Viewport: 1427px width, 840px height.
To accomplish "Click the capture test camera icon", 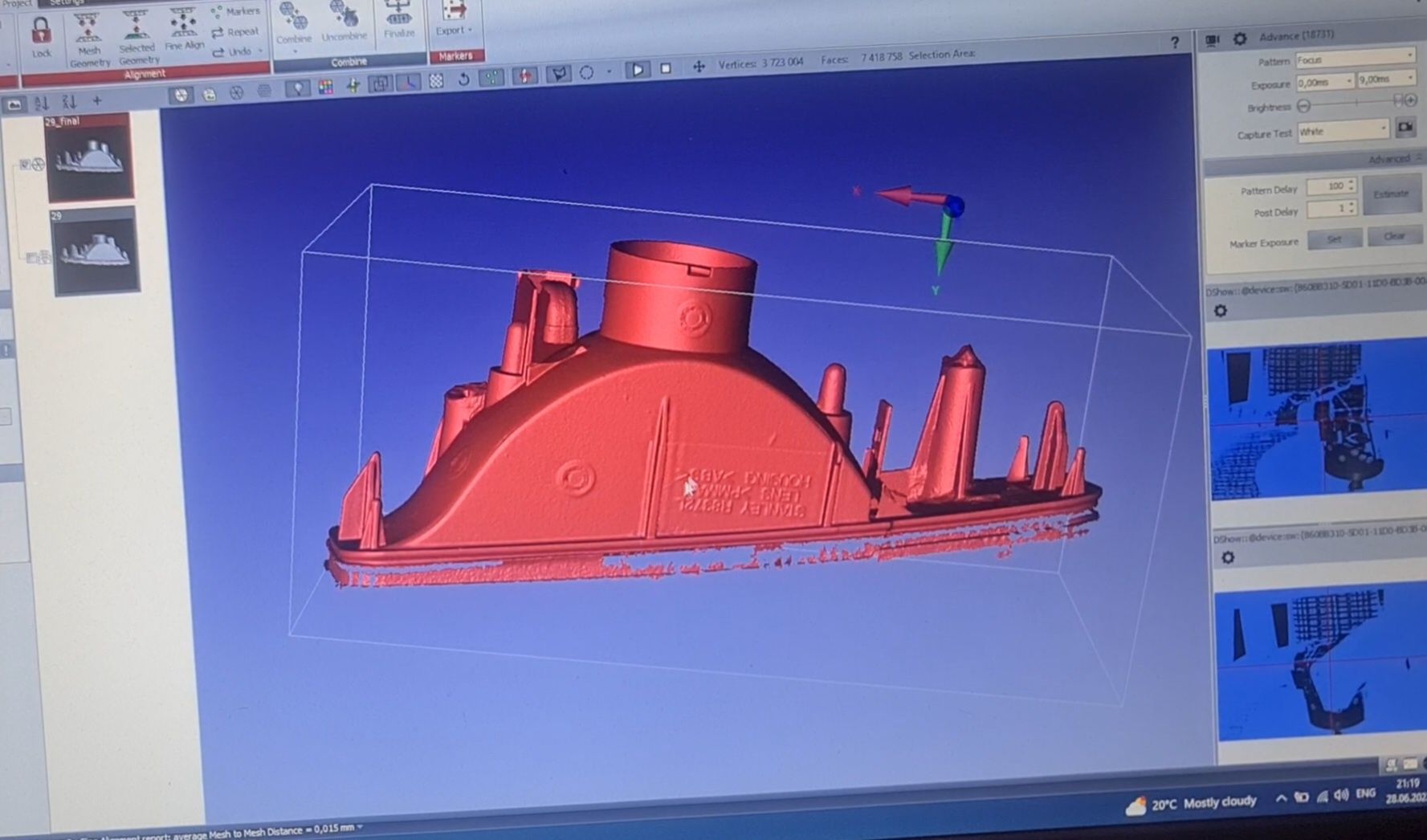I will point(1405,127).
